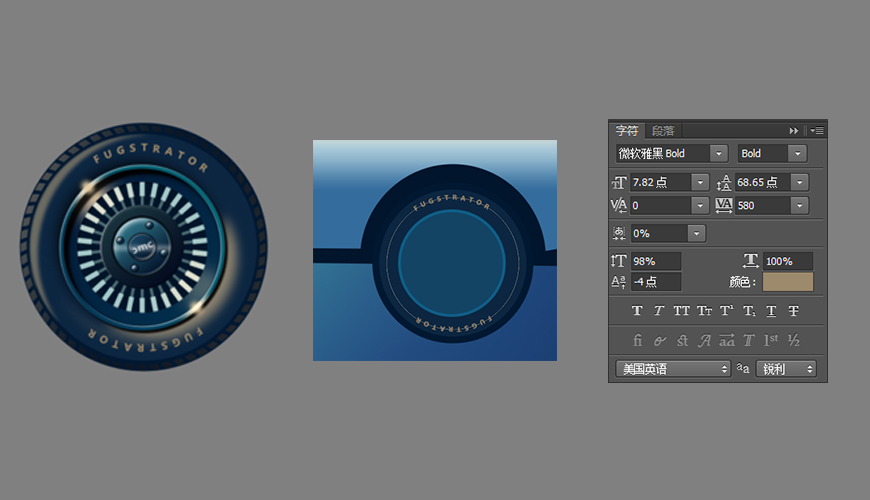Toggle standard ligatures fi
This screenshot has height=500, width=870.
pyautogui.click(x=638, y=340)
